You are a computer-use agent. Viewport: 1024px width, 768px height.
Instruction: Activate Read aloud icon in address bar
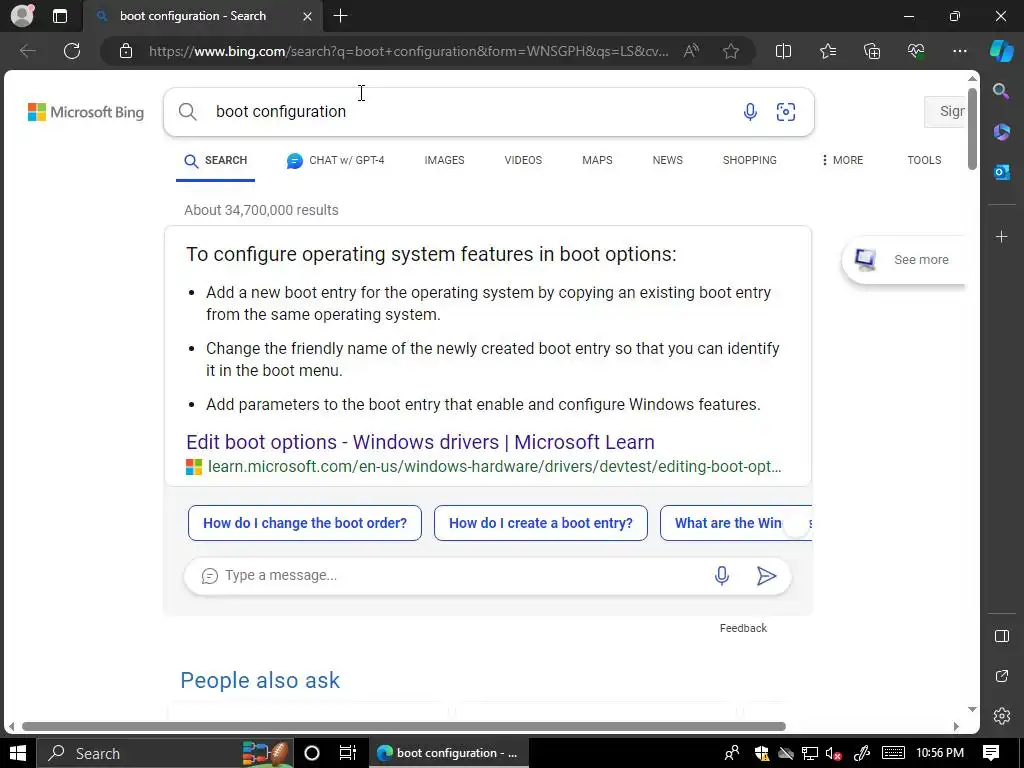pyautogui.click(x=691, y=51)
